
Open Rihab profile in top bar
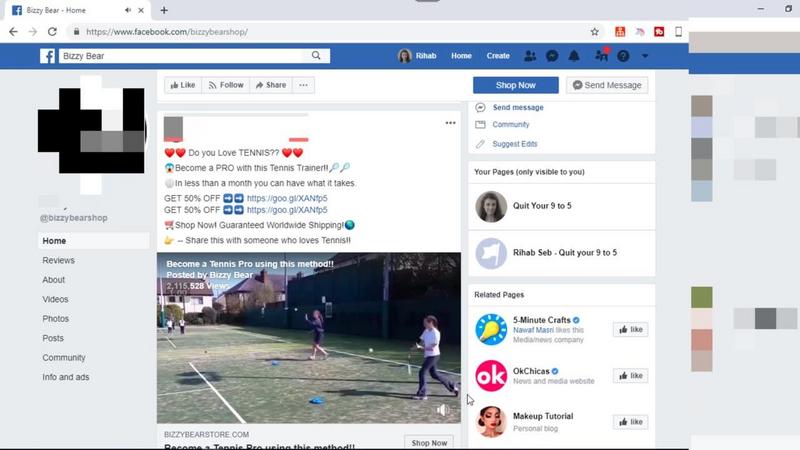[x=417, y=56]
